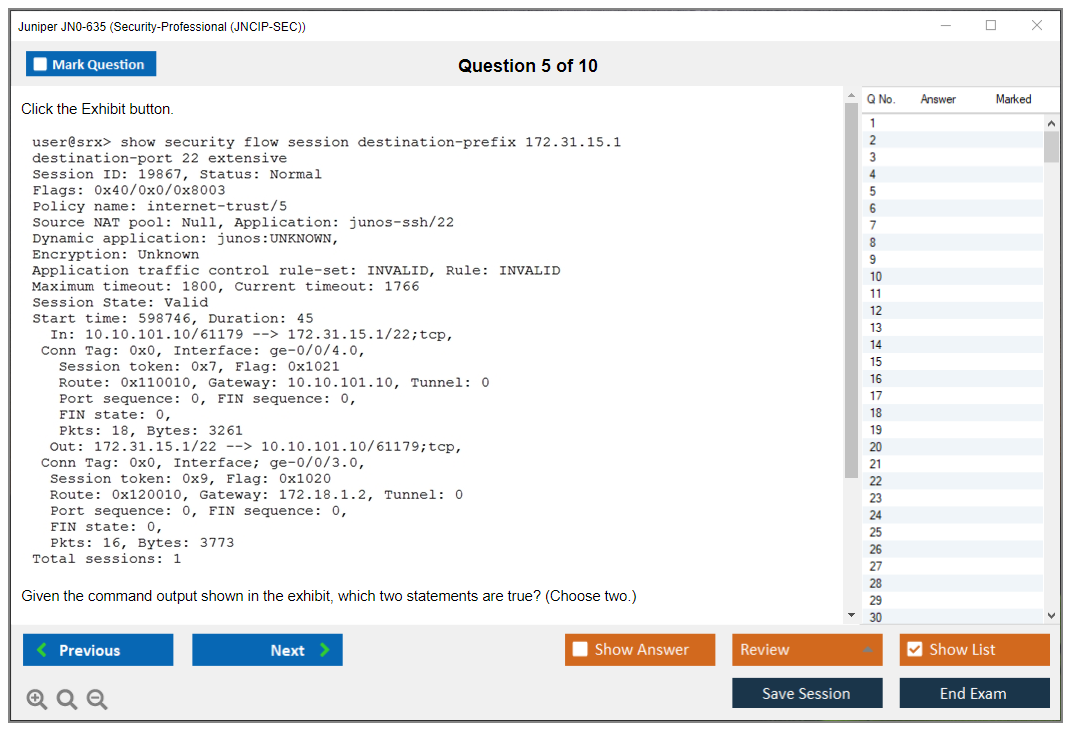Click the Marked column header
The height and width of the screenshot is (735, 1075).
click(1013, 99)
